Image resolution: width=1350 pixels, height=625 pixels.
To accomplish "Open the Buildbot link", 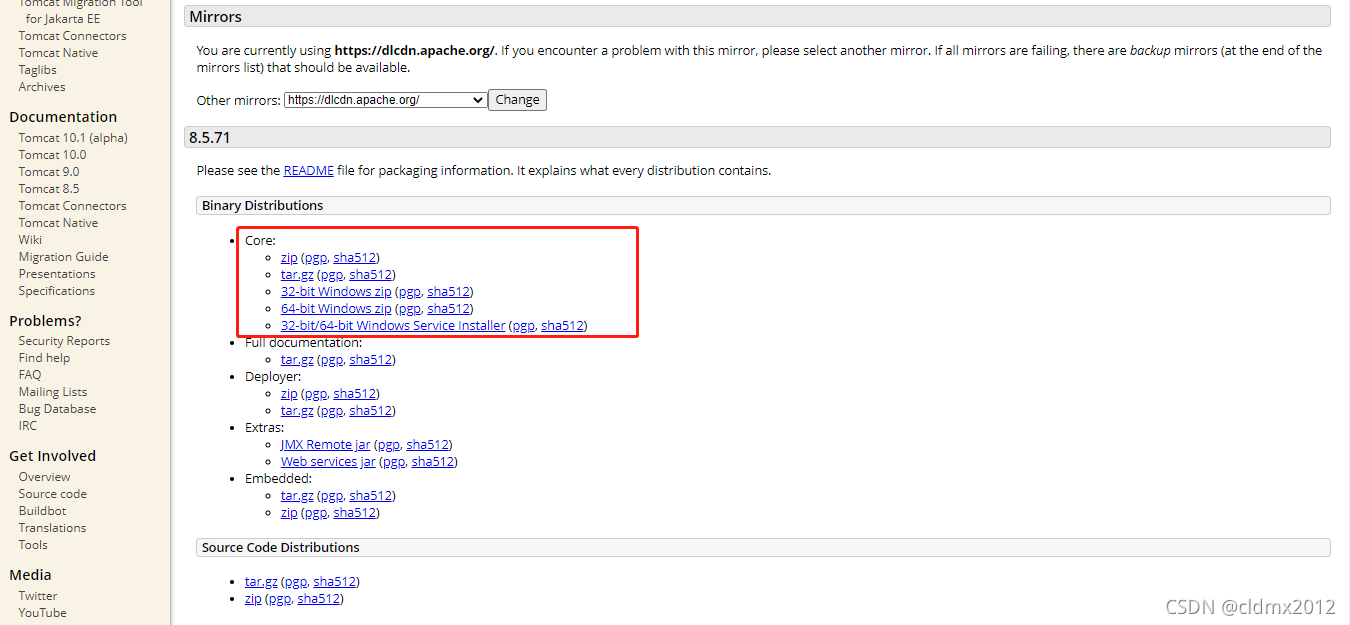I will tap(42, 511).
